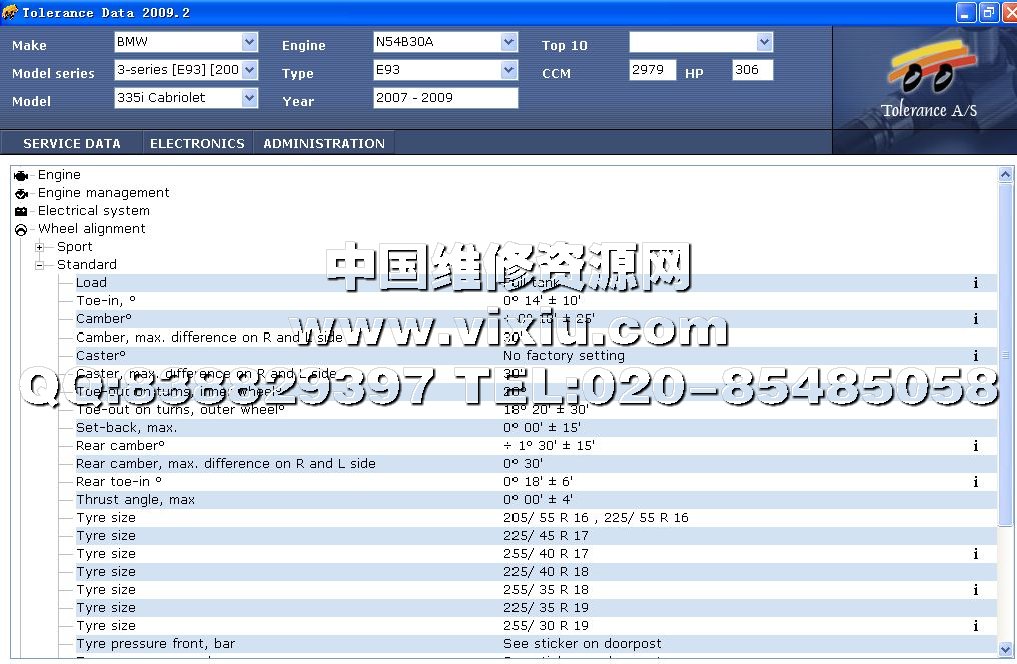This screenshot has width=1017, height=664.
Task: Click the Engine management icon
Action: pyautogui.click(x=21, y=193)
